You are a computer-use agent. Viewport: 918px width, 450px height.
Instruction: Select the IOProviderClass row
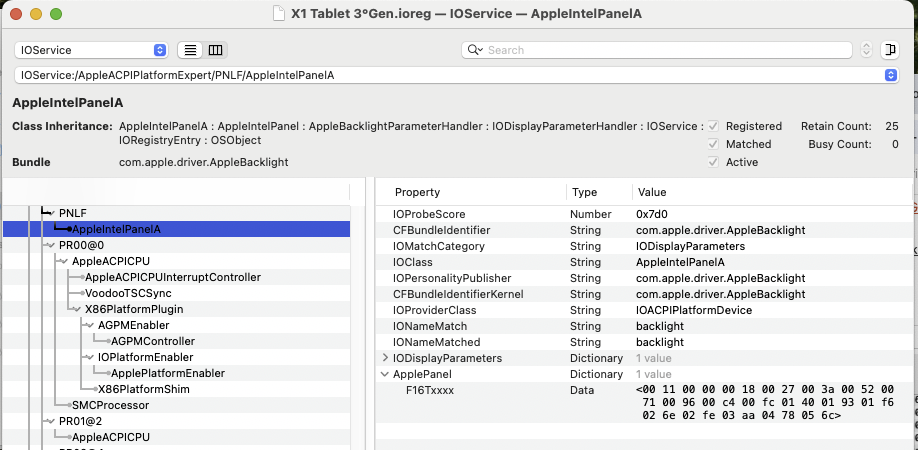coord(644,310)
